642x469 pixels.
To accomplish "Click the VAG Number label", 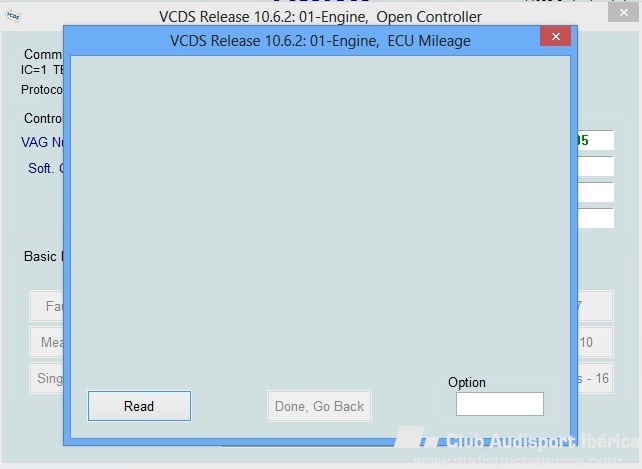I will coord(42,142).
